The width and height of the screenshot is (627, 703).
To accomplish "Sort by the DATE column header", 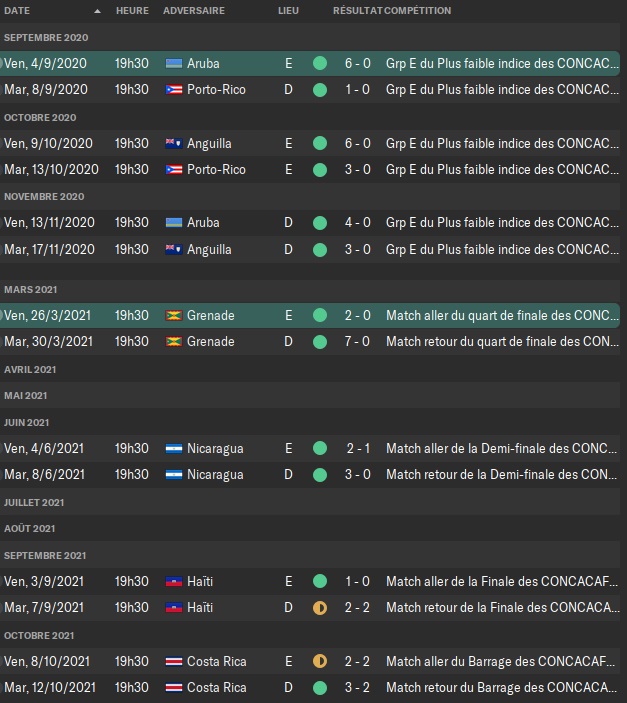I will pos(18,10).
